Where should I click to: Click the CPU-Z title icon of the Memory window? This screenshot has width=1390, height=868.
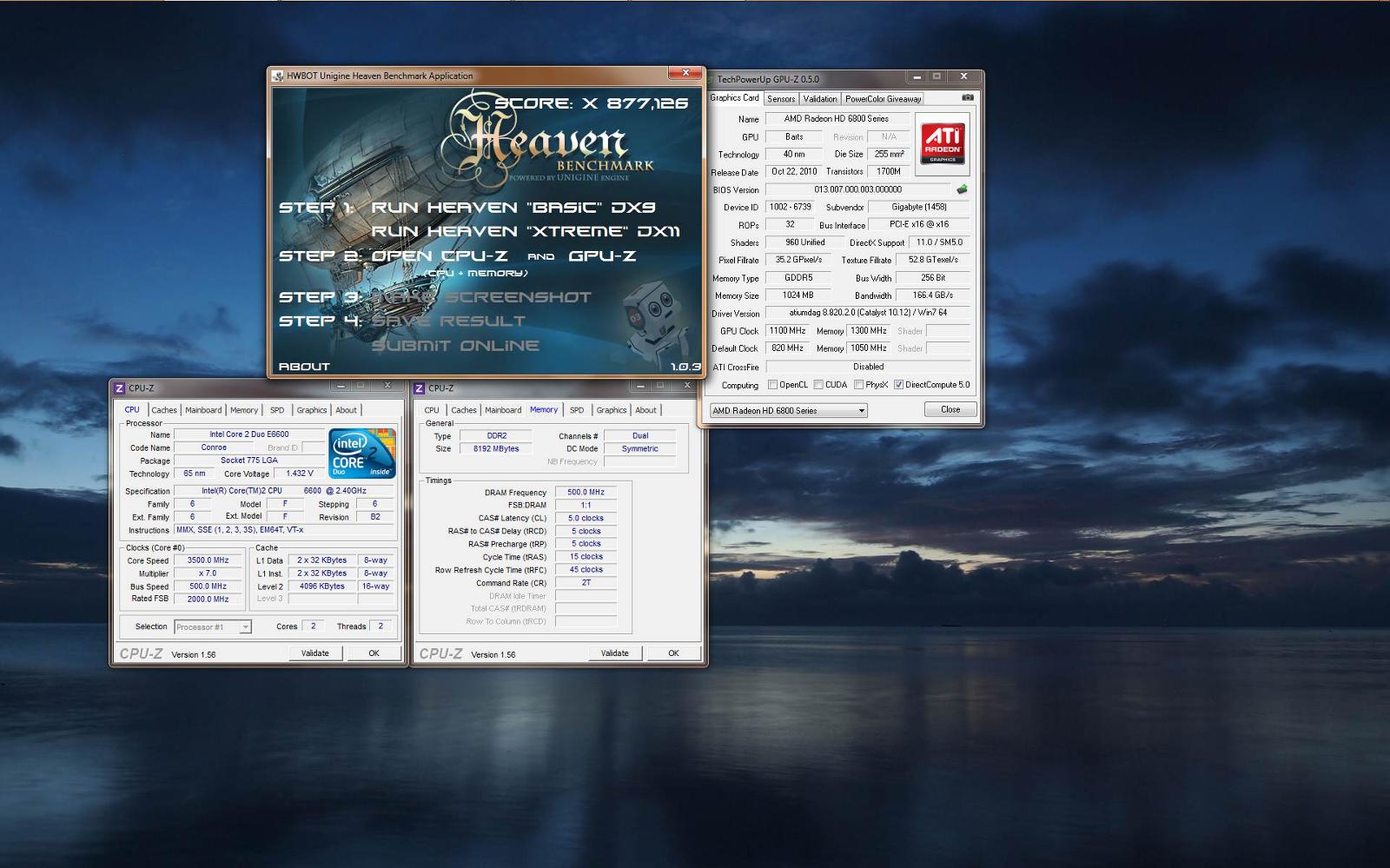420,388
